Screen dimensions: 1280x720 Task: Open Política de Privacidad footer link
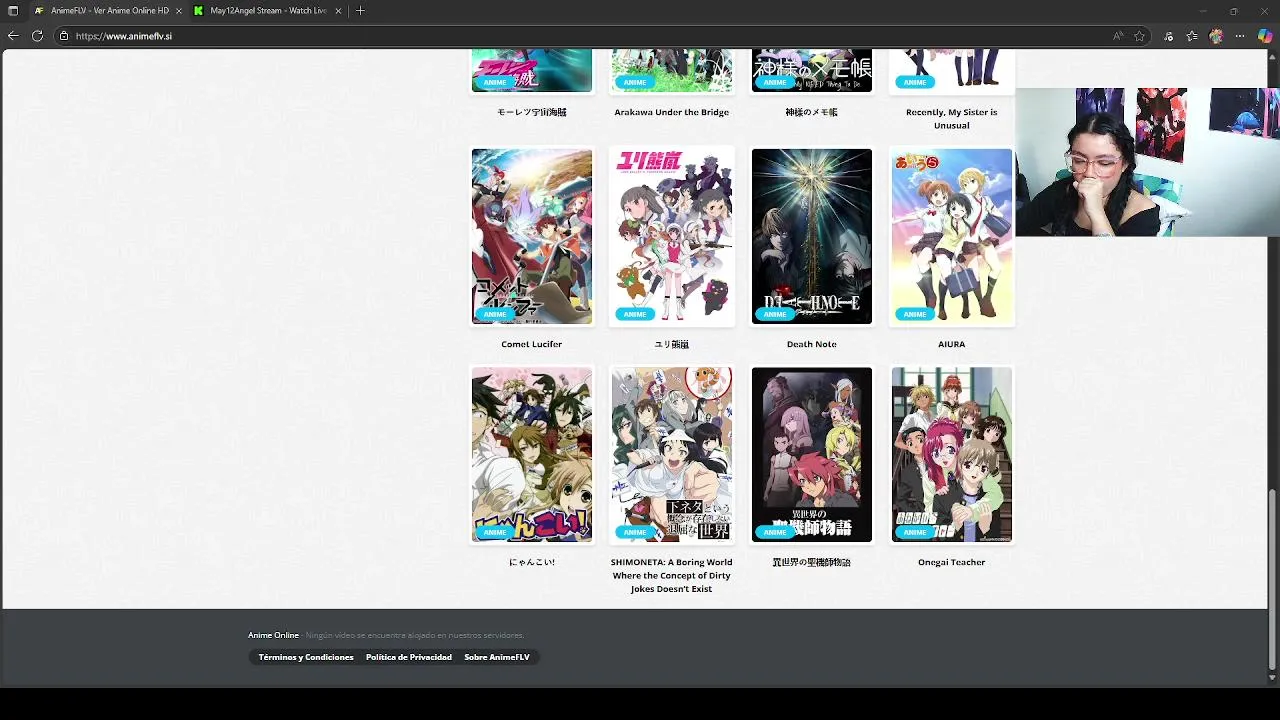click(x=409, y=657)
